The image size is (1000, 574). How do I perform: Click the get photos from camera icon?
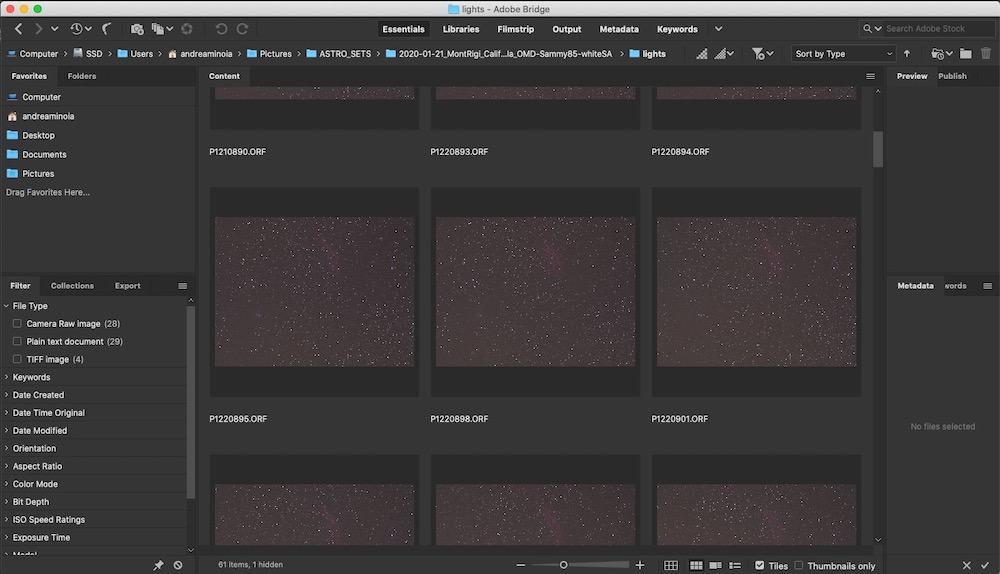tap(136, 29)
